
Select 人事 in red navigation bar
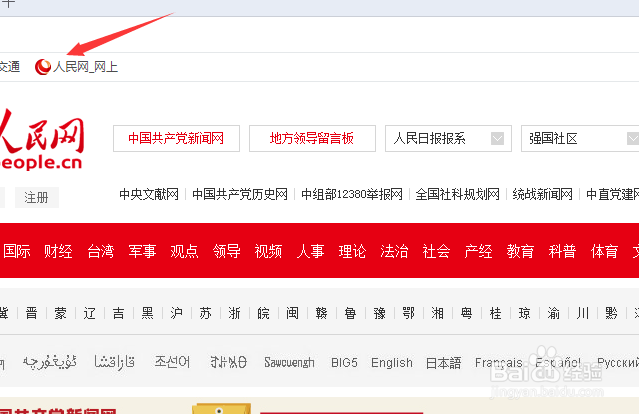(311, 251)
